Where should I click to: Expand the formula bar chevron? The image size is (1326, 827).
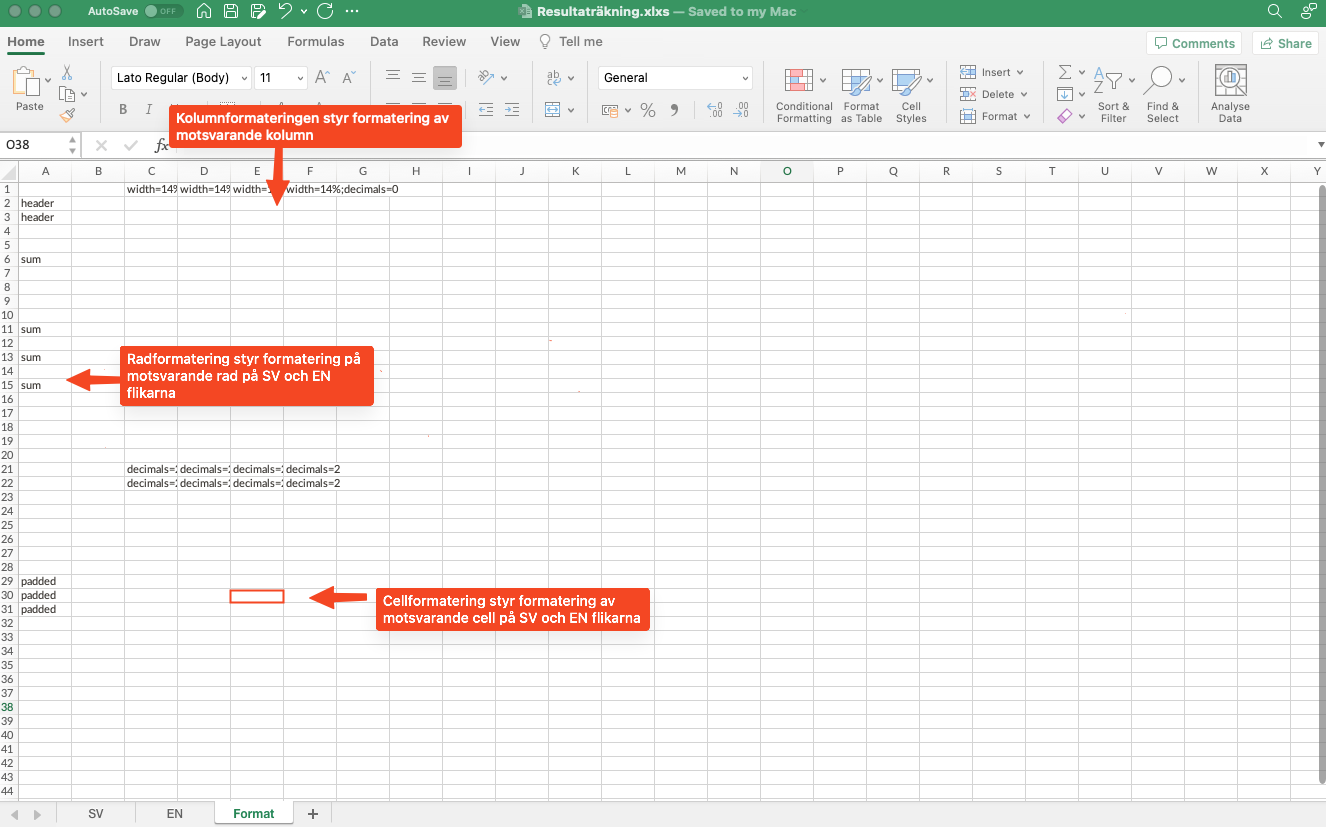click(x=1319, y=145)
